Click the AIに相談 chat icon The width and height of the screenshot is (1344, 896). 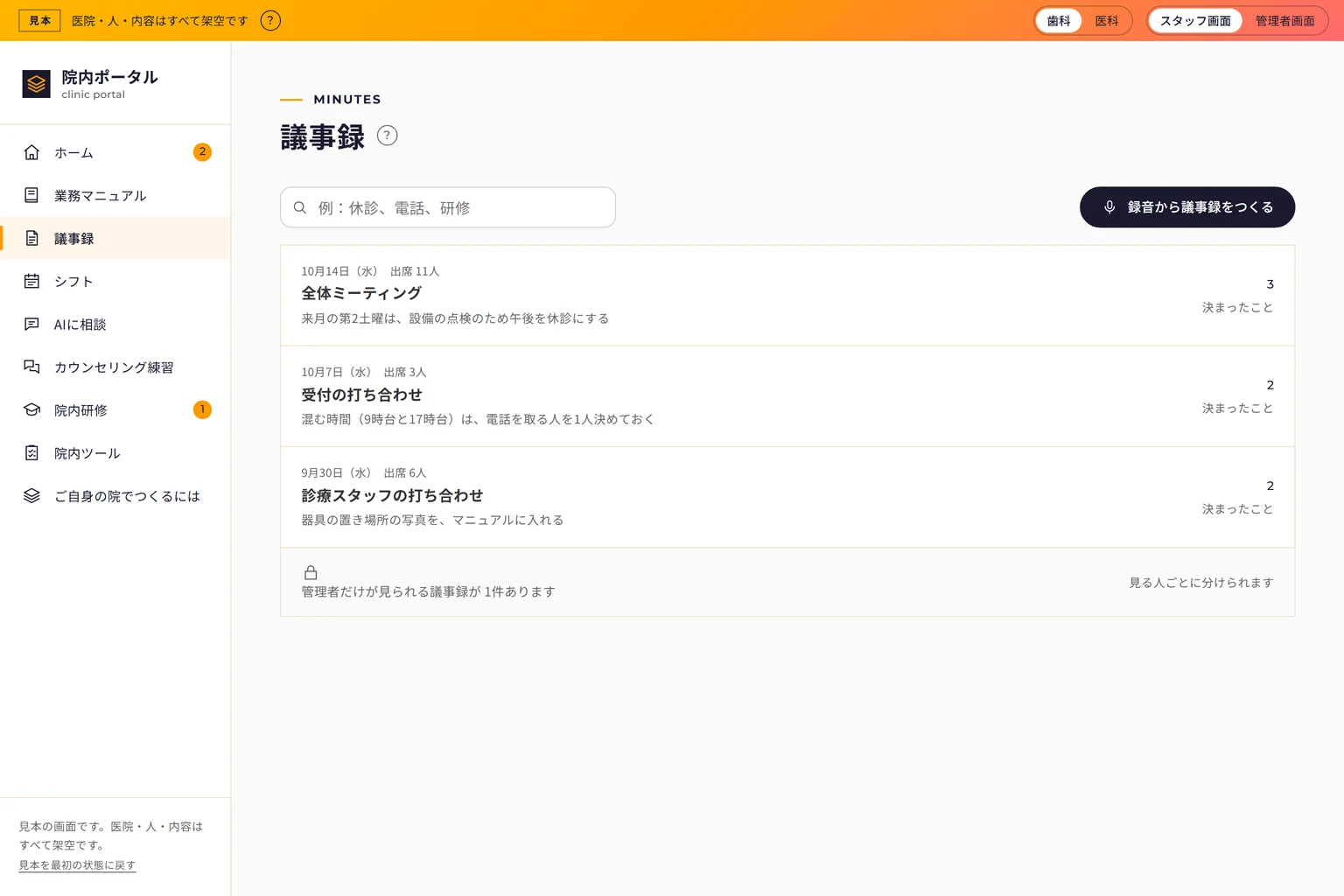click(31, 324)
